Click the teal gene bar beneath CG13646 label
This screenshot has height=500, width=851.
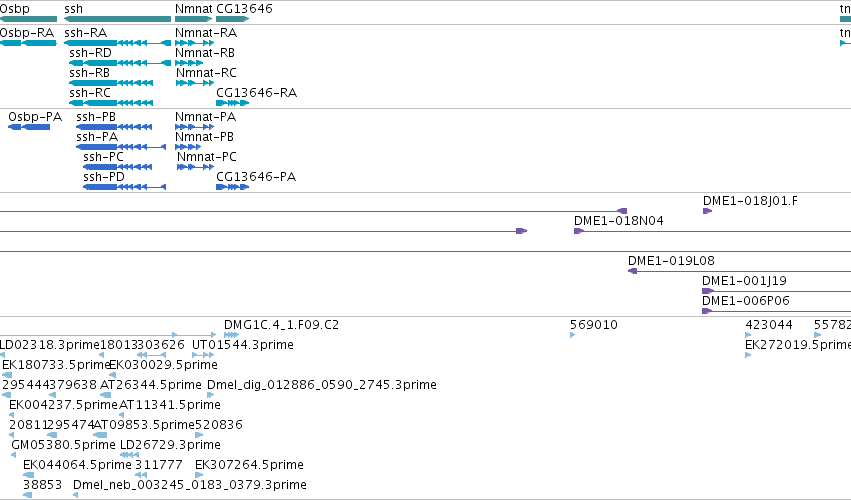tap(232, 19)
